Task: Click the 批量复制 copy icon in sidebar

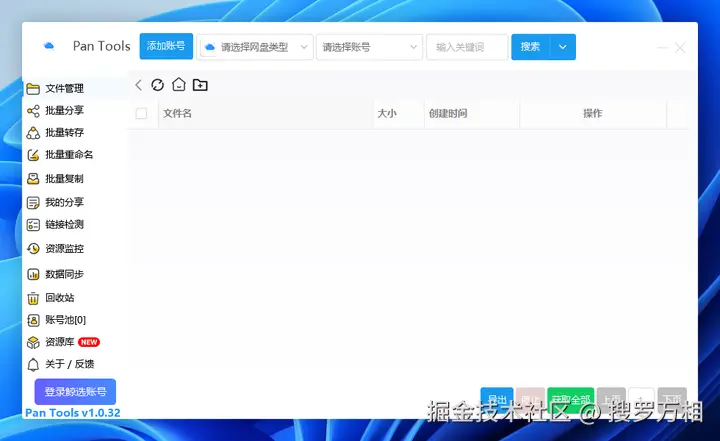Action: click(x=33, y=179)
